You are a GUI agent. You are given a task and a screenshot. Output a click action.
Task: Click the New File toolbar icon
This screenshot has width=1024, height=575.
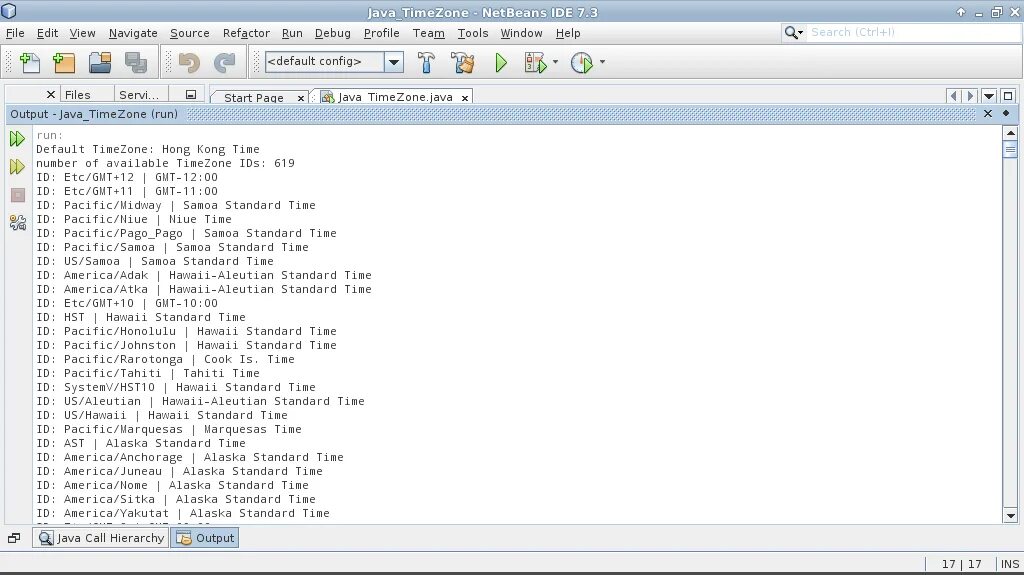tap(30, 63)
